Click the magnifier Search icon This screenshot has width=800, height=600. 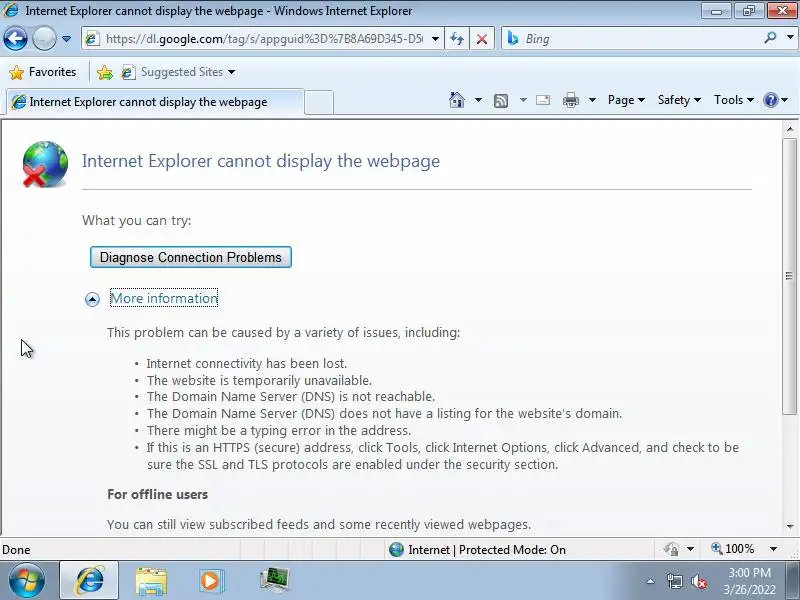[770, 38]
